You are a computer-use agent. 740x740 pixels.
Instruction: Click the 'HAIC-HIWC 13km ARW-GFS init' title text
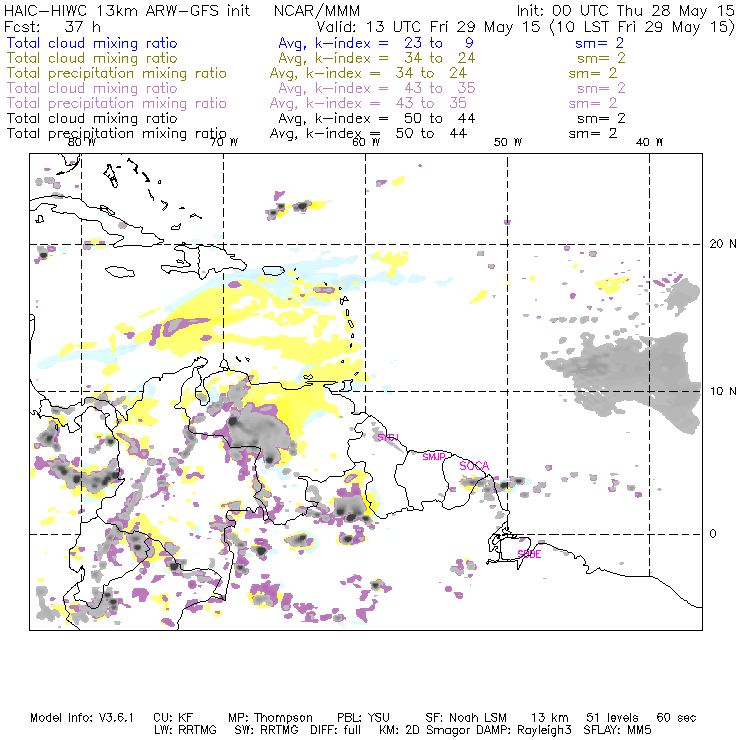pyautogui.click(x=127, y=10)
